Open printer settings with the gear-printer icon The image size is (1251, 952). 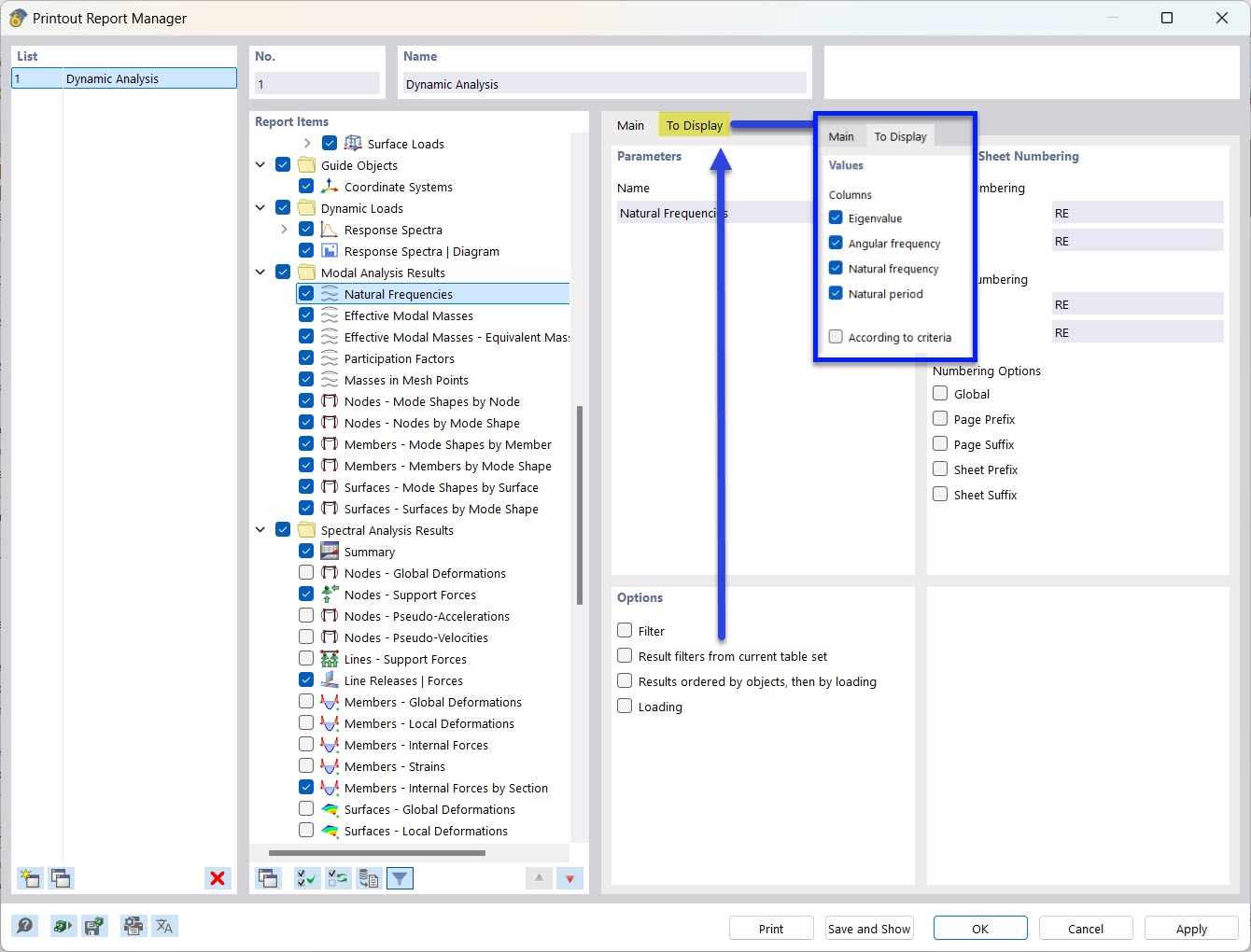tap(134, 926)
